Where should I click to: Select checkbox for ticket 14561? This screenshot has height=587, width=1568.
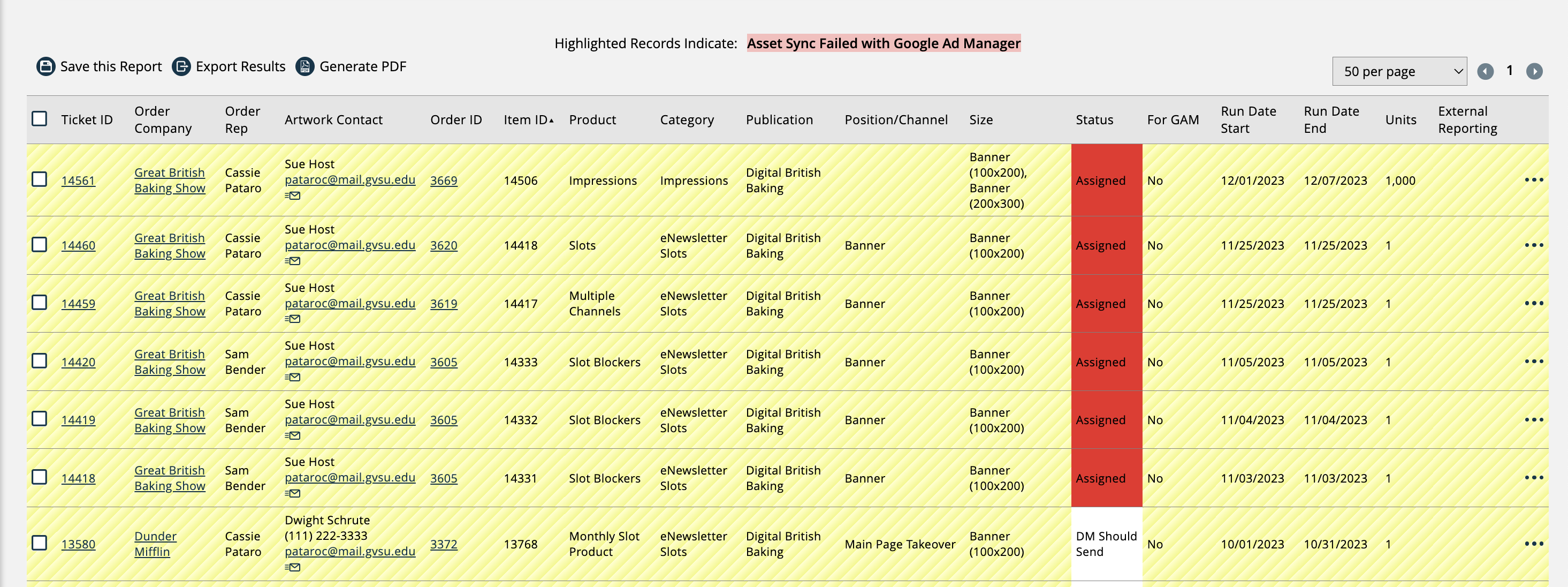coord(40,179)
